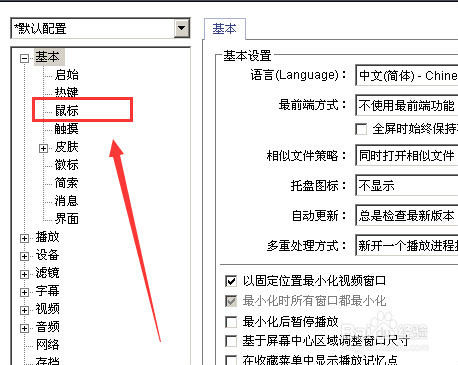The image size is (458, 365).
Task: Open the 多重处理方式 combo box
Action: 407,246
